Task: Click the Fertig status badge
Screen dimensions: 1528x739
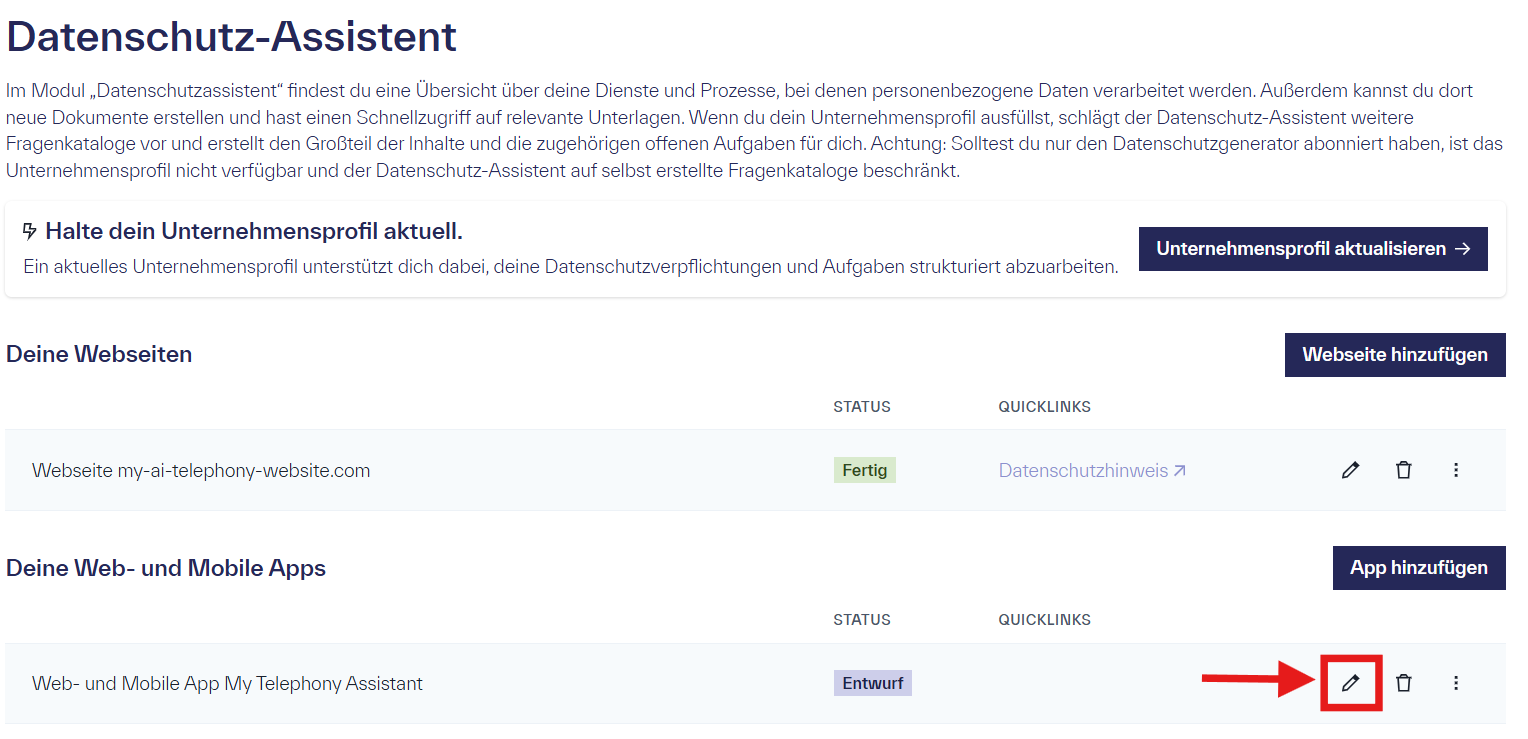Action: [x=864, y=469]
